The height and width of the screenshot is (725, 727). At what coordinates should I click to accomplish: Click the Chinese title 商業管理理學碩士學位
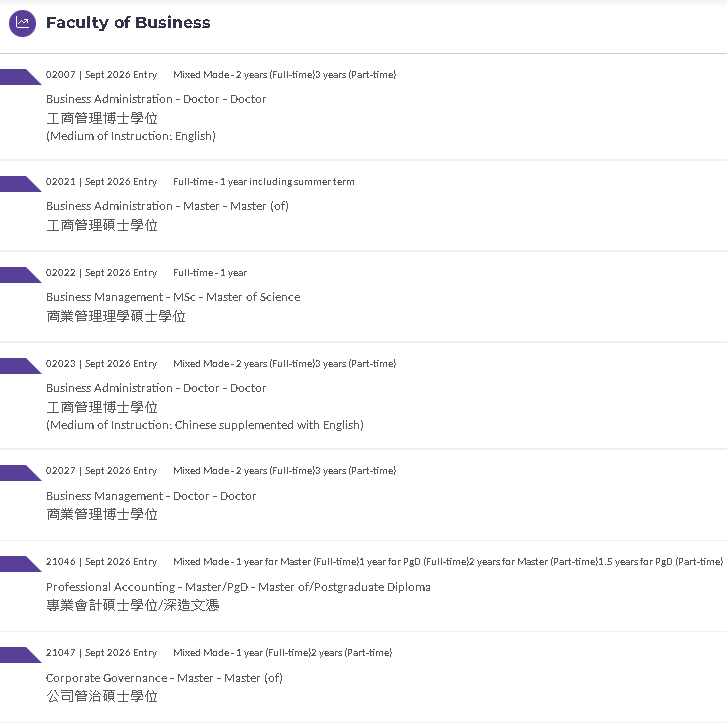click(x=115, y=316)
